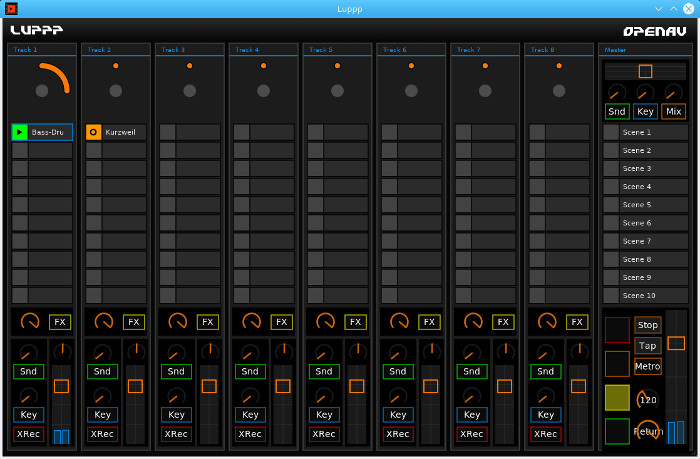Click Track 1 orange dial beside FX
This screenshot has width=700, height=459.
30,321
